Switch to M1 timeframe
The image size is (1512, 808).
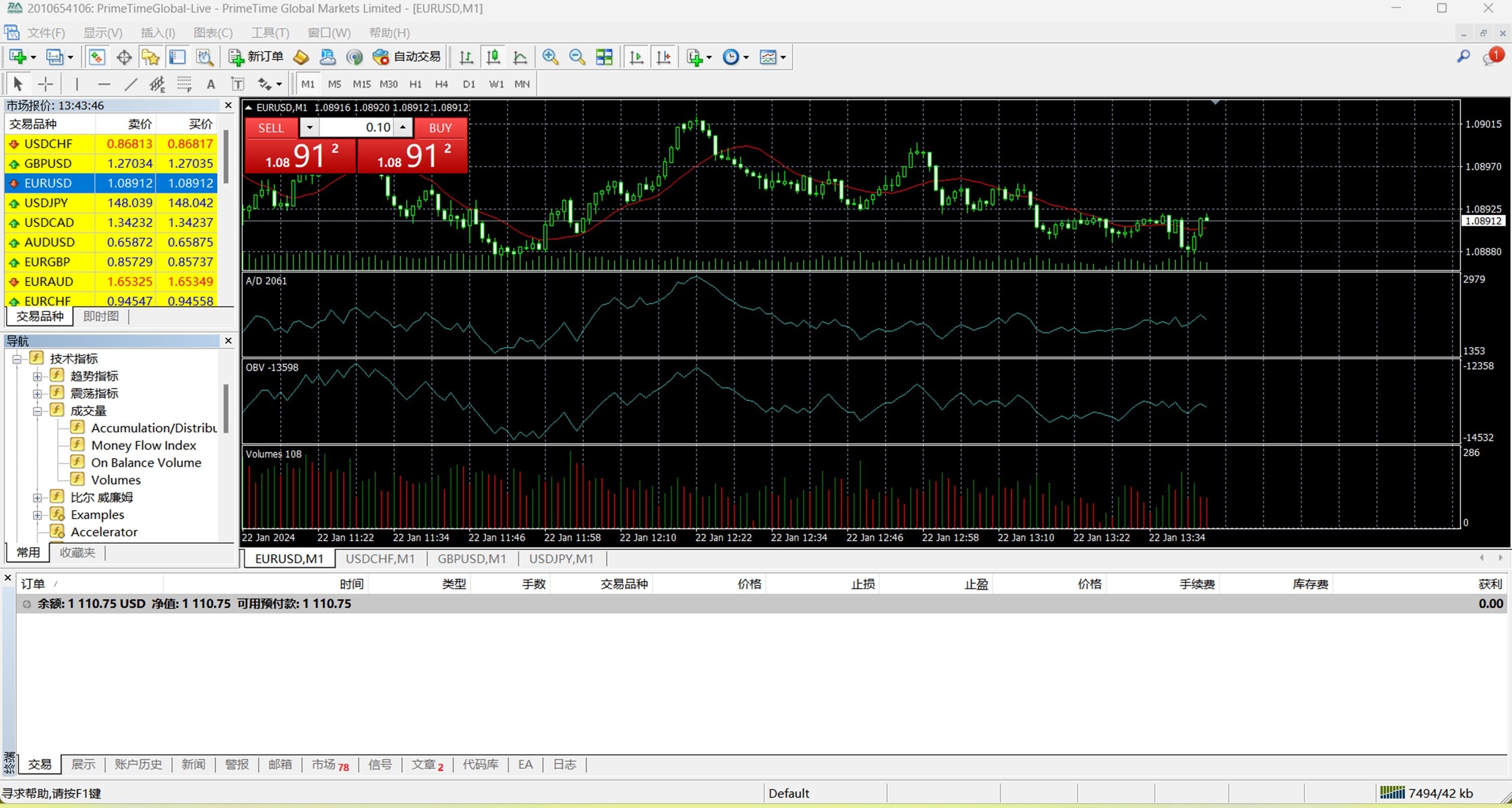point(307,84)
